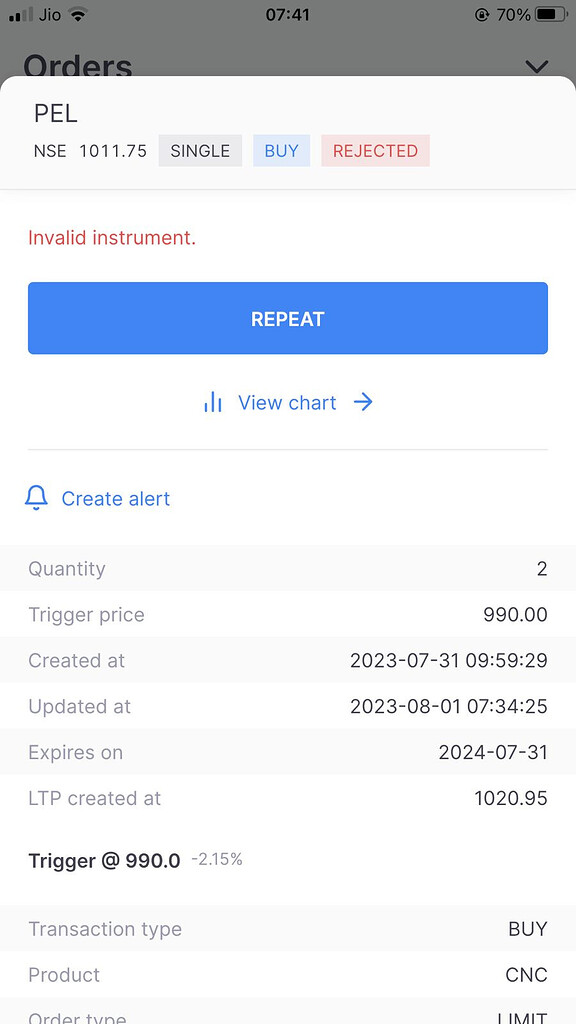
Task: Select the Create alert option
Action: [x=115, y=498]
